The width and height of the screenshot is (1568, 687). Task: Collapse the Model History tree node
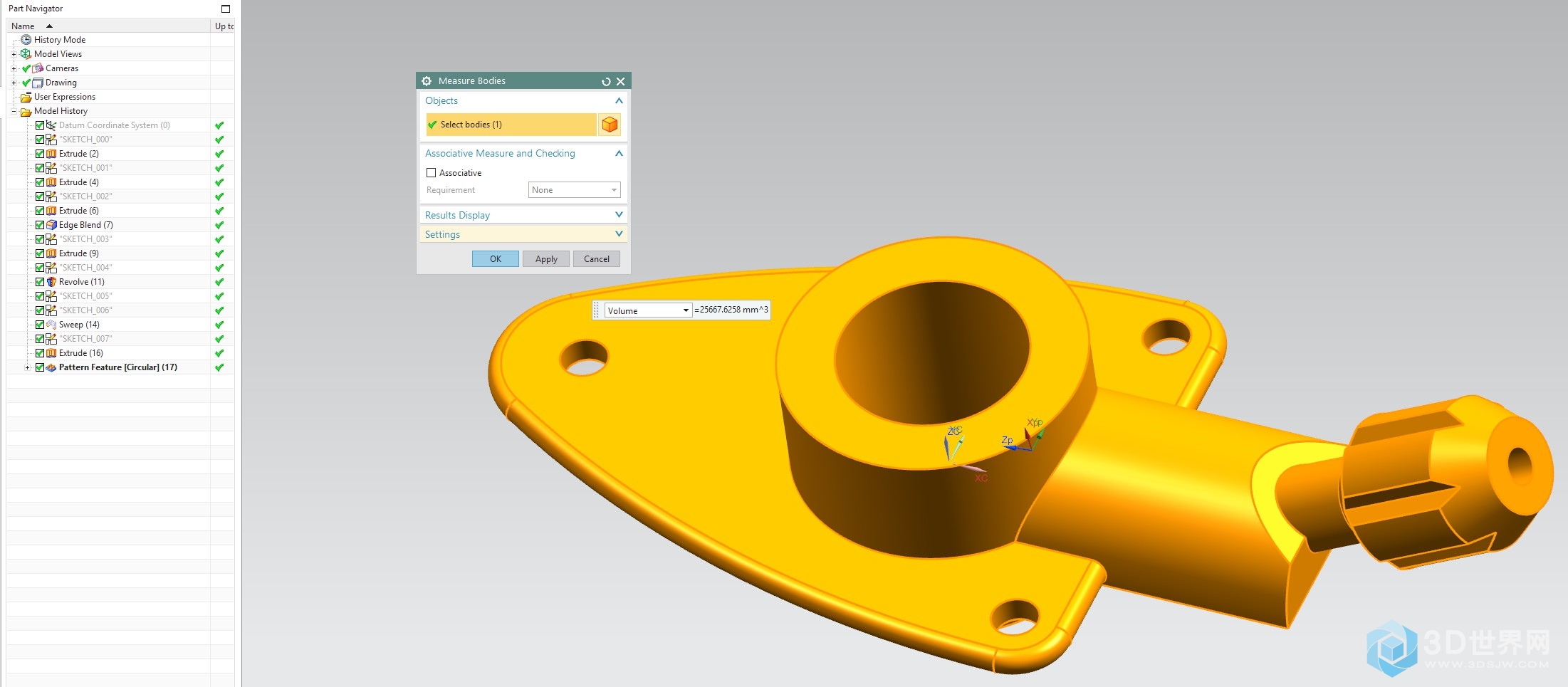(x=14, y=111)
